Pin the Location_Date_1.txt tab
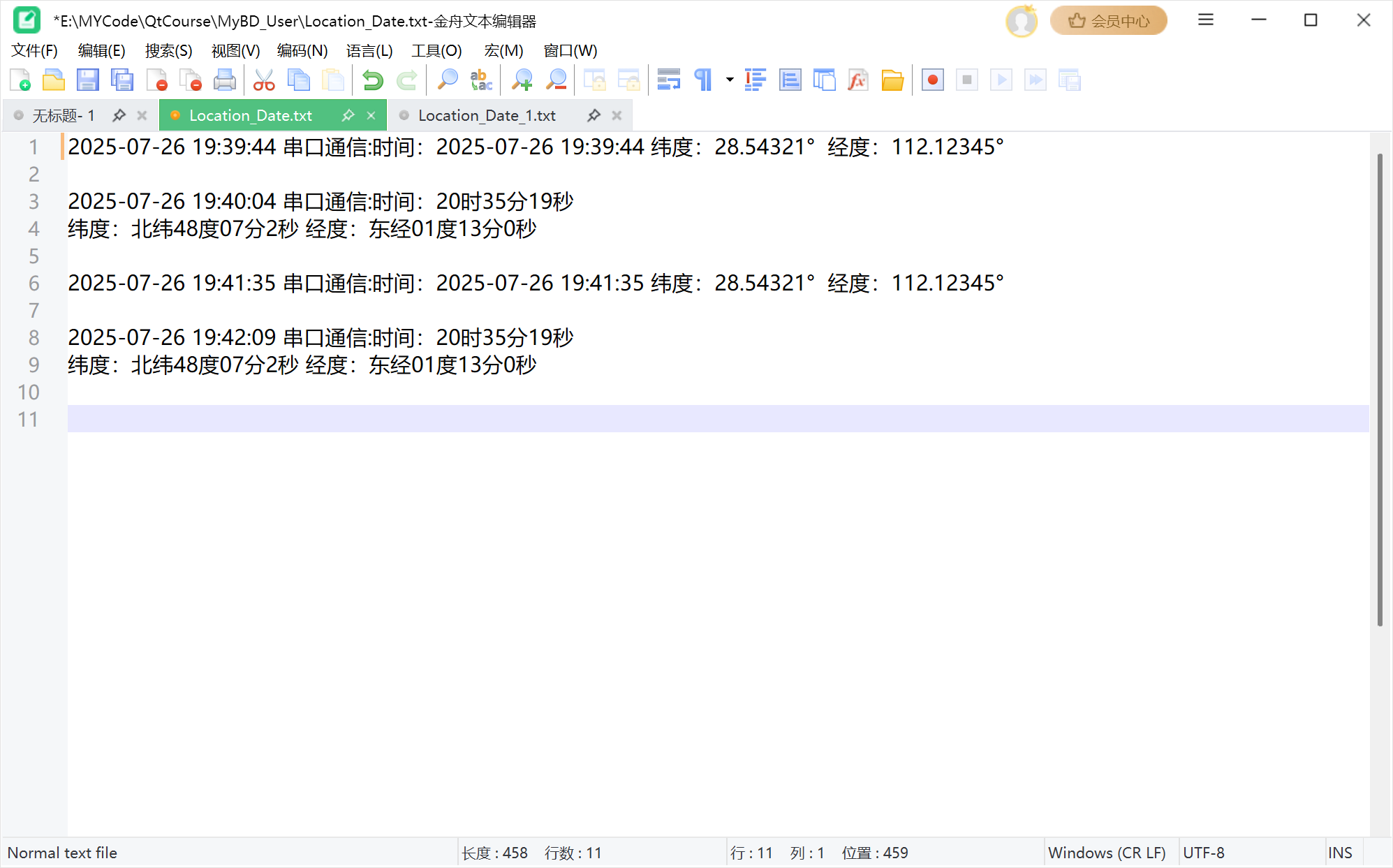The height and width of the screenshot is (868, 1393). [594, 115]
